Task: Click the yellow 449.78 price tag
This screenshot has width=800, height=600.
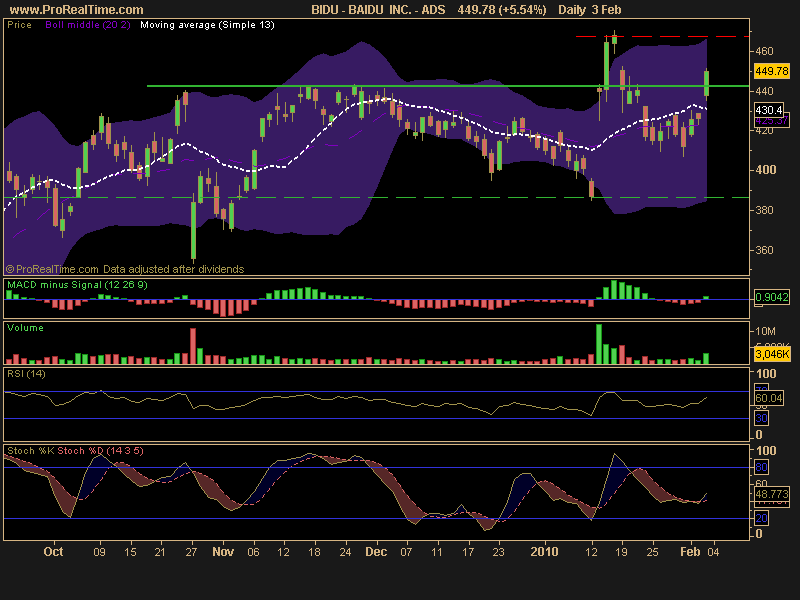Action: 771,71
